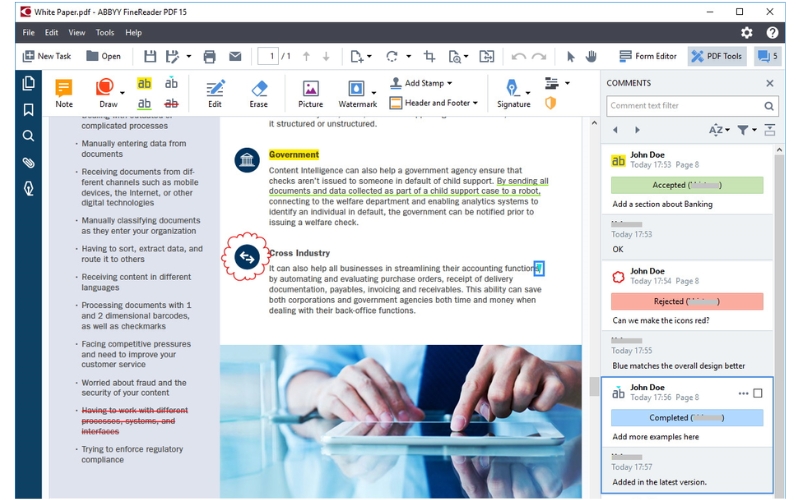Open the Digital Signatures sidebar panel
Screen dimensions: 800x500
(29, 189)
